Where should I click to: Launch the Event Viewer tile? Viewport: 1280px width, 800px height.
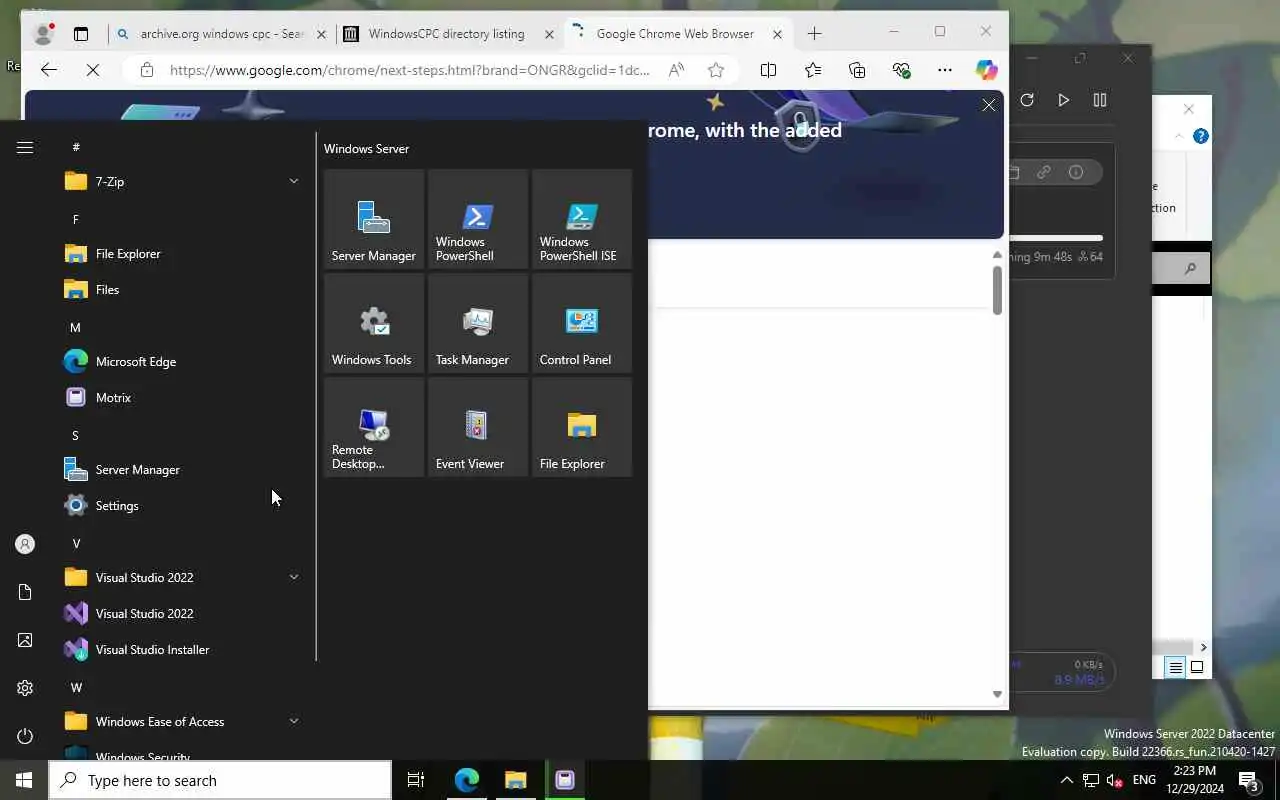(478, 427)
